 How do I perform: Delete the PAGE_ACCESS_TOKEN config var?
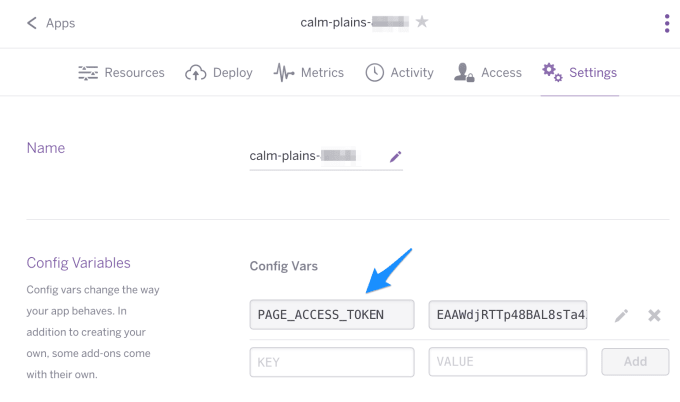(654, 315)
